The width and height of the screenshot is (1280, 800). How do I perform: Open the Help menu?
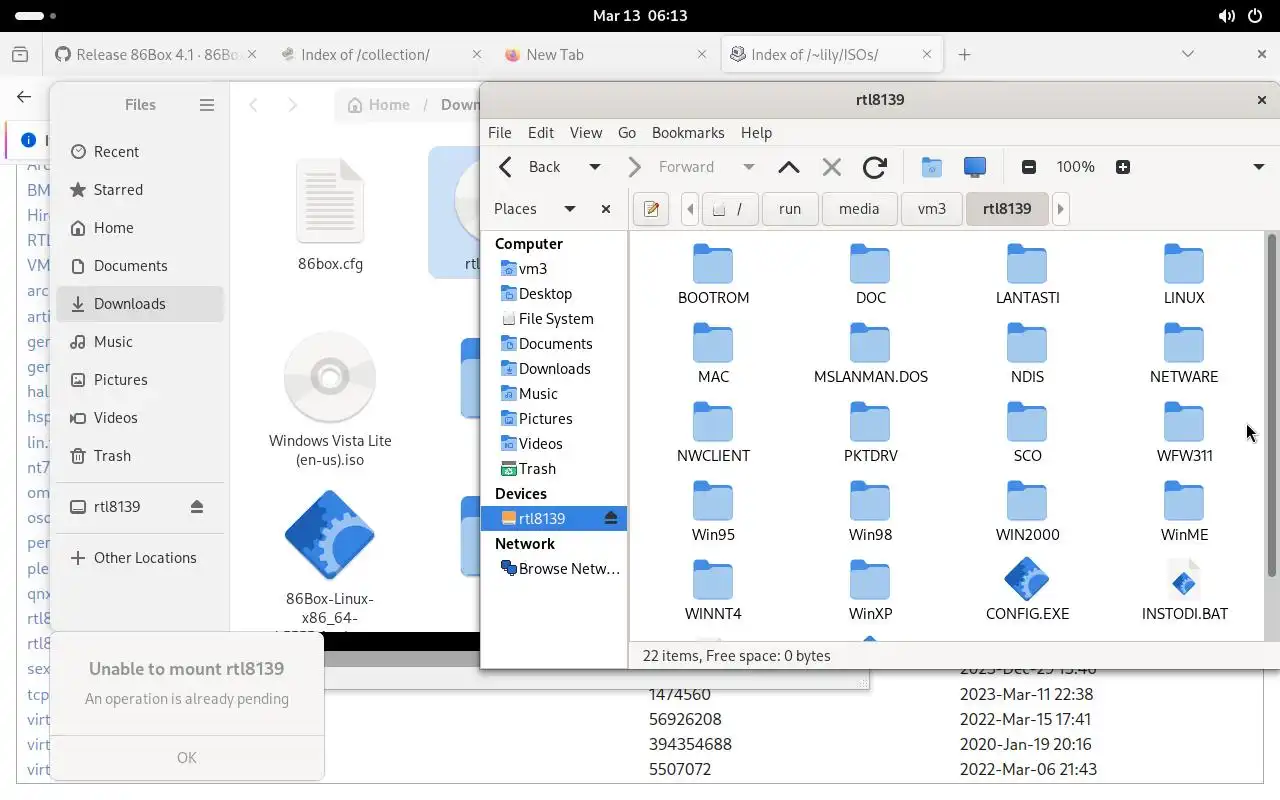pyautogui.click(x=756, y=132)
